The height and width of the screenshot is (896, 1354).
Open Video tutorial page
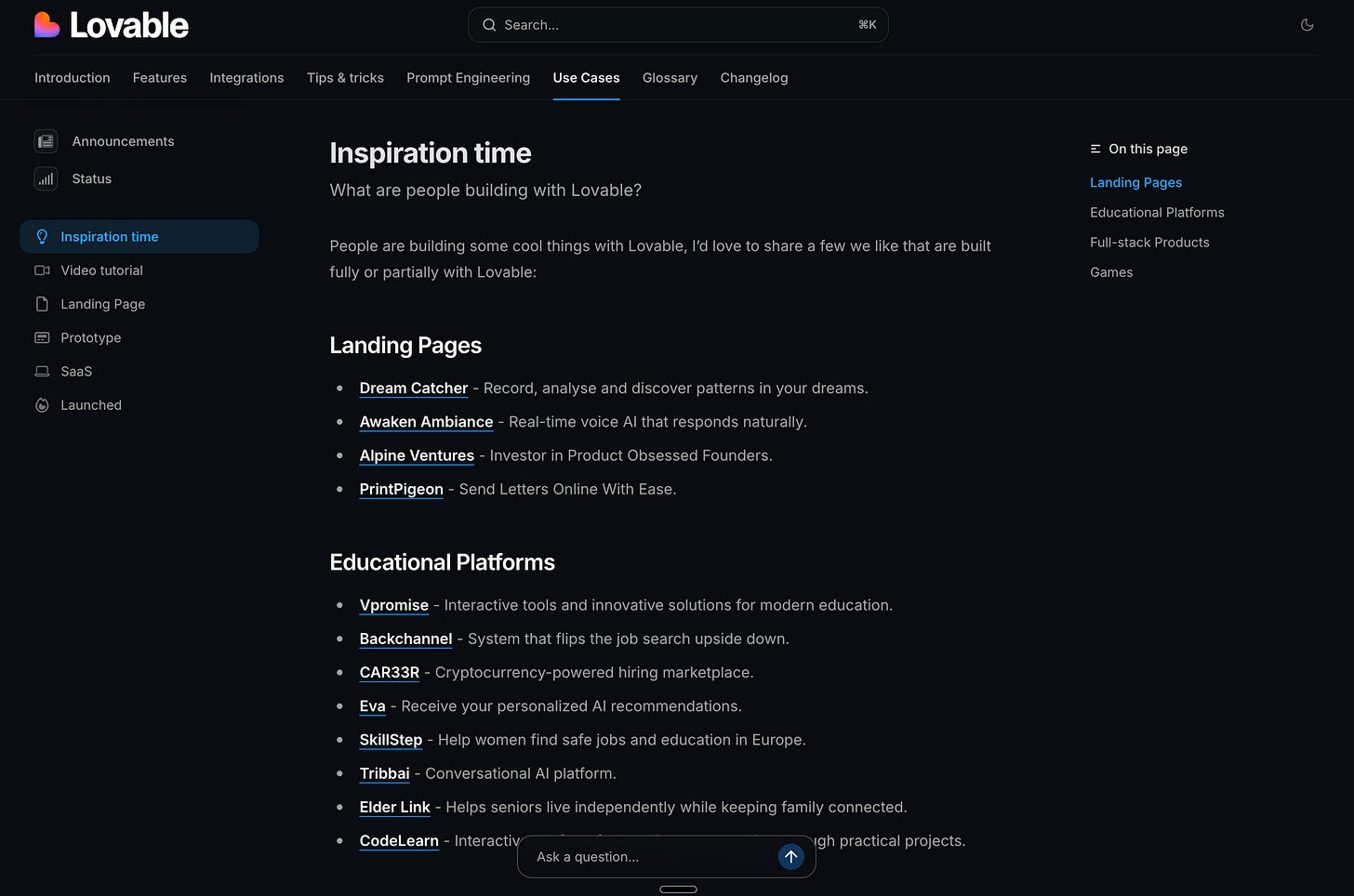101,270
